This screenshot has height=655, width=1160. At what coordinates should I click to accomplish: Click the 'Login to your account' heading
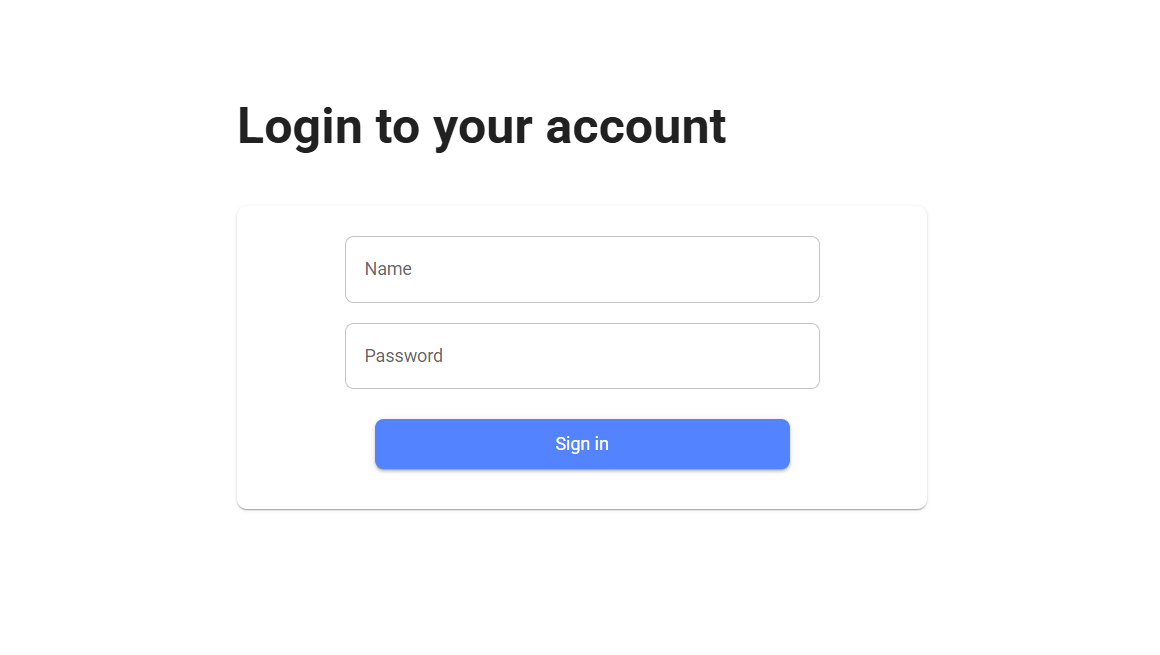481,126
